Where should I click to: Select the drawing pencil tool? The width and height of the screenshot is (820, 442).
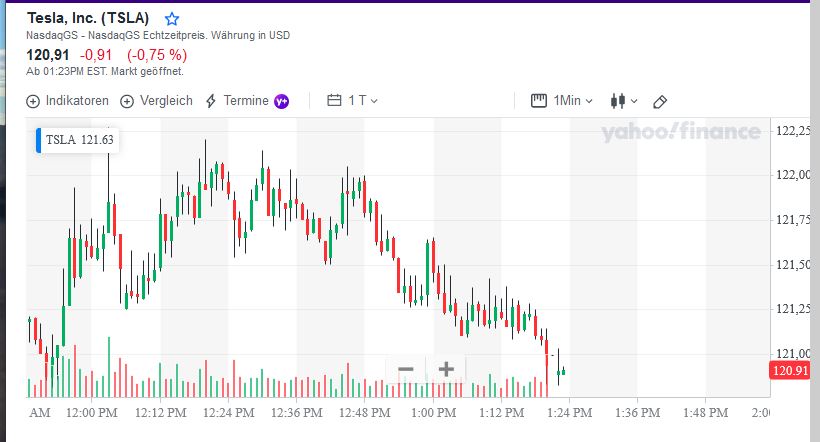point(659,101)
